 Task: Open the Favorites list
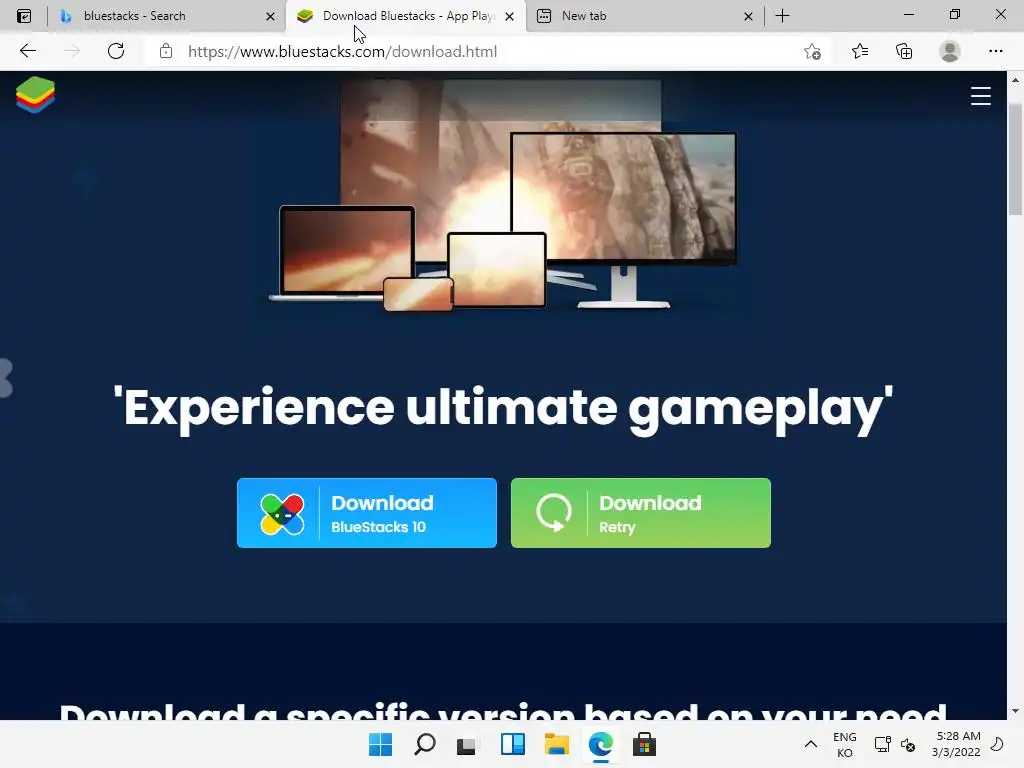[859, 51]
